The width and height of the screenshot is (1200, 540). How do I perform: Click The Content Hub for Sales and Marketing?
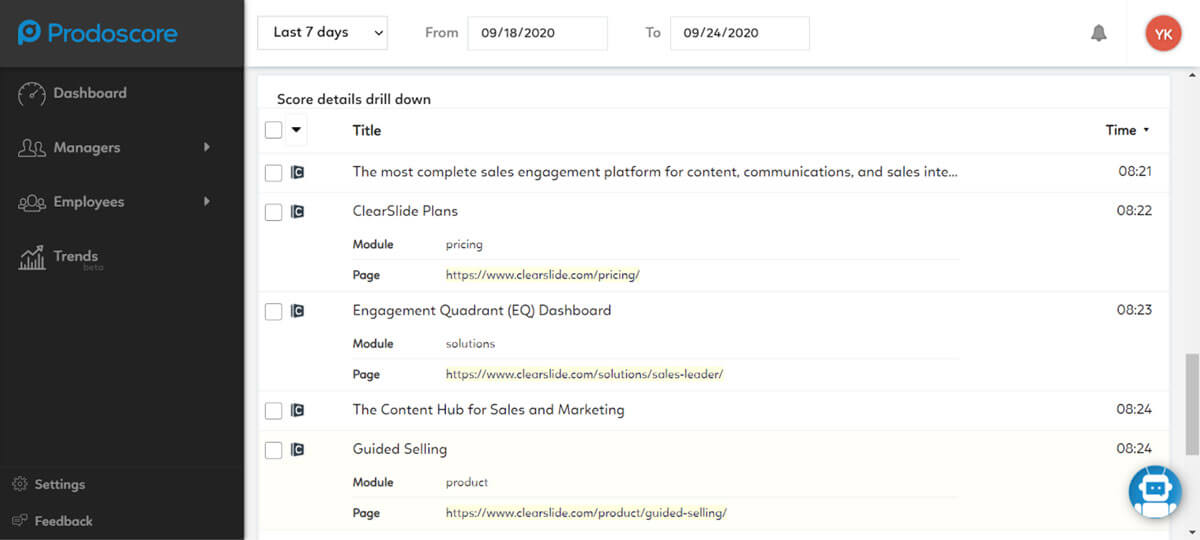point(488,410)
